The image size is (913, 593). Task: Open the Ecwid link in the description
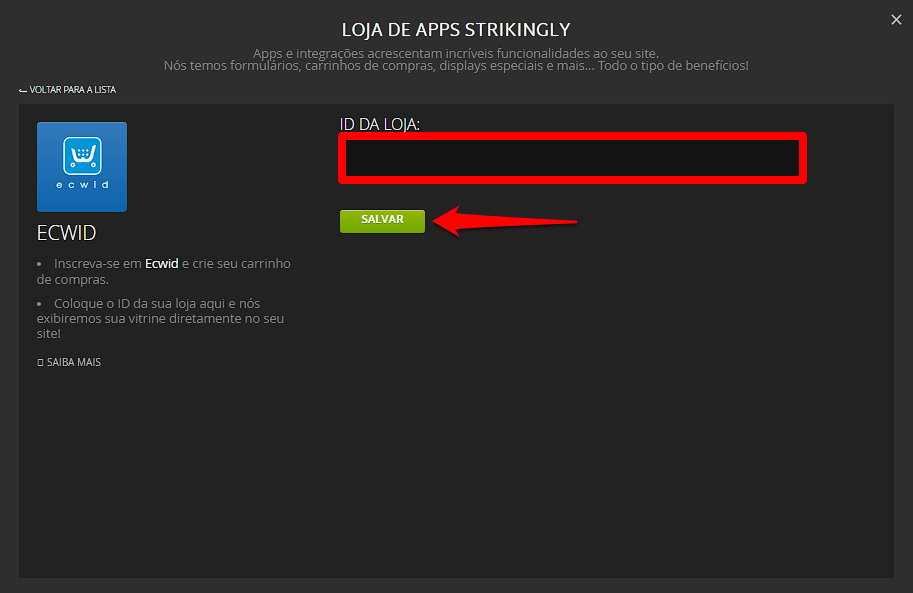pyautogui.click(x=161, y=263)
